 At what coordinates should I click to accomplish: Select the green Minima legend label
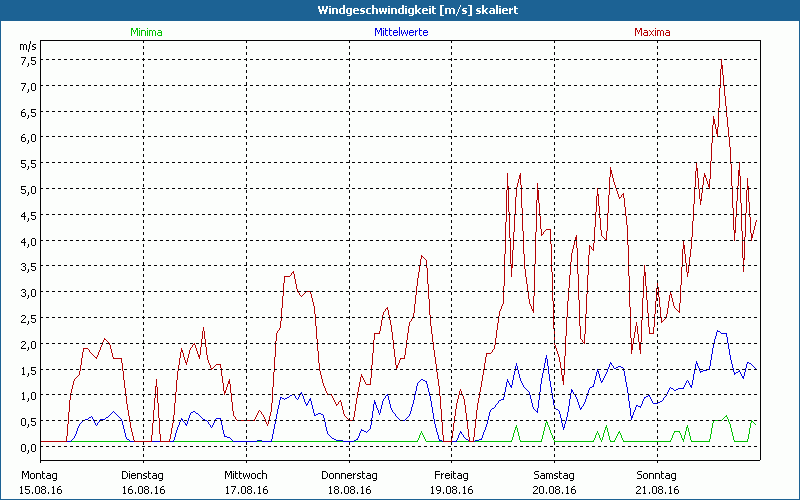[145, 32]
